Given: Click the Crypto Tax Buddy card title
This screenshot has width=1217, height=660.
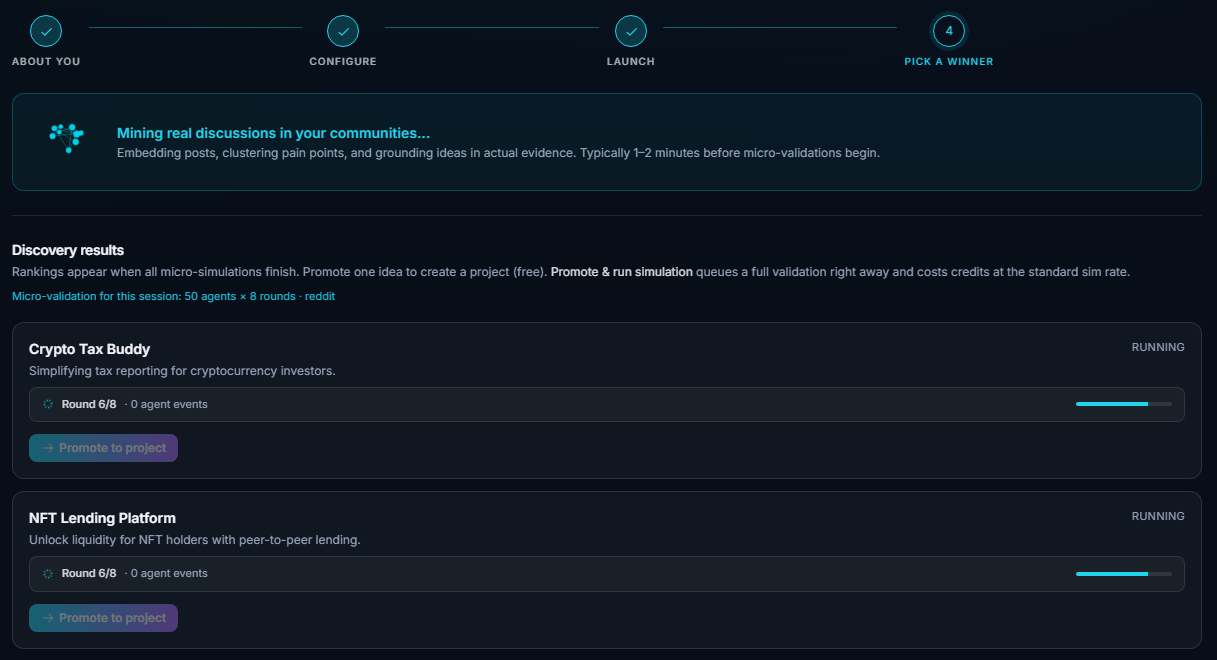Looking at the screenshot, I should coord(90,349).
